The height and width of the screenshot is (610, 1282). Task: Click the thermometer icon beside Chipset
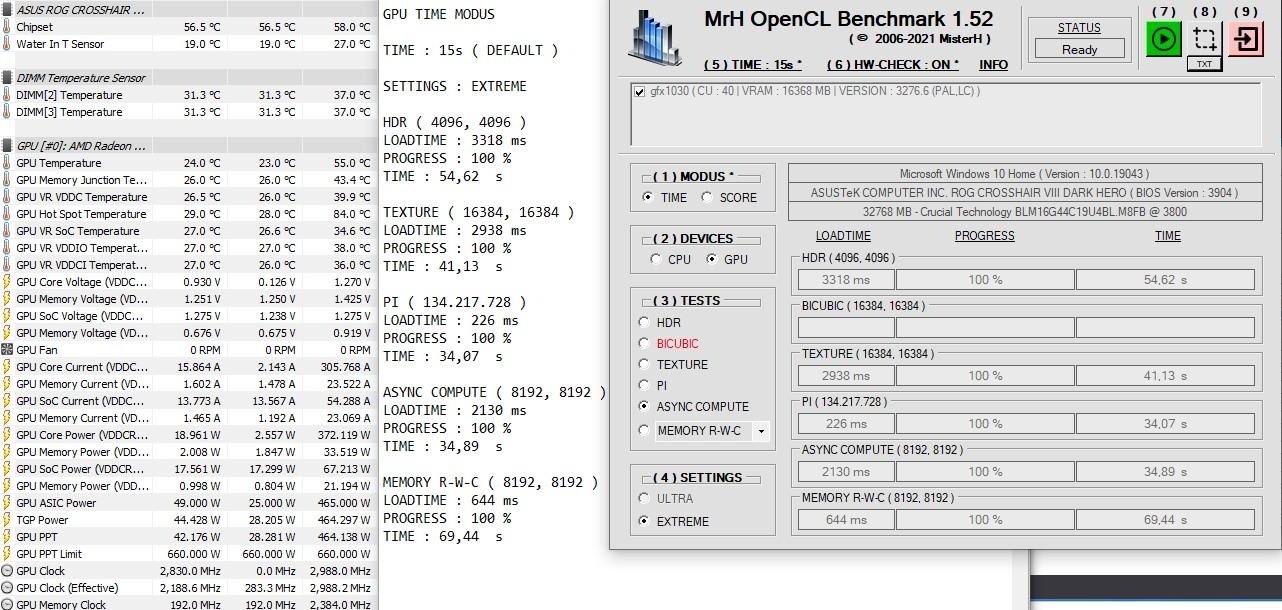point(7,27)
